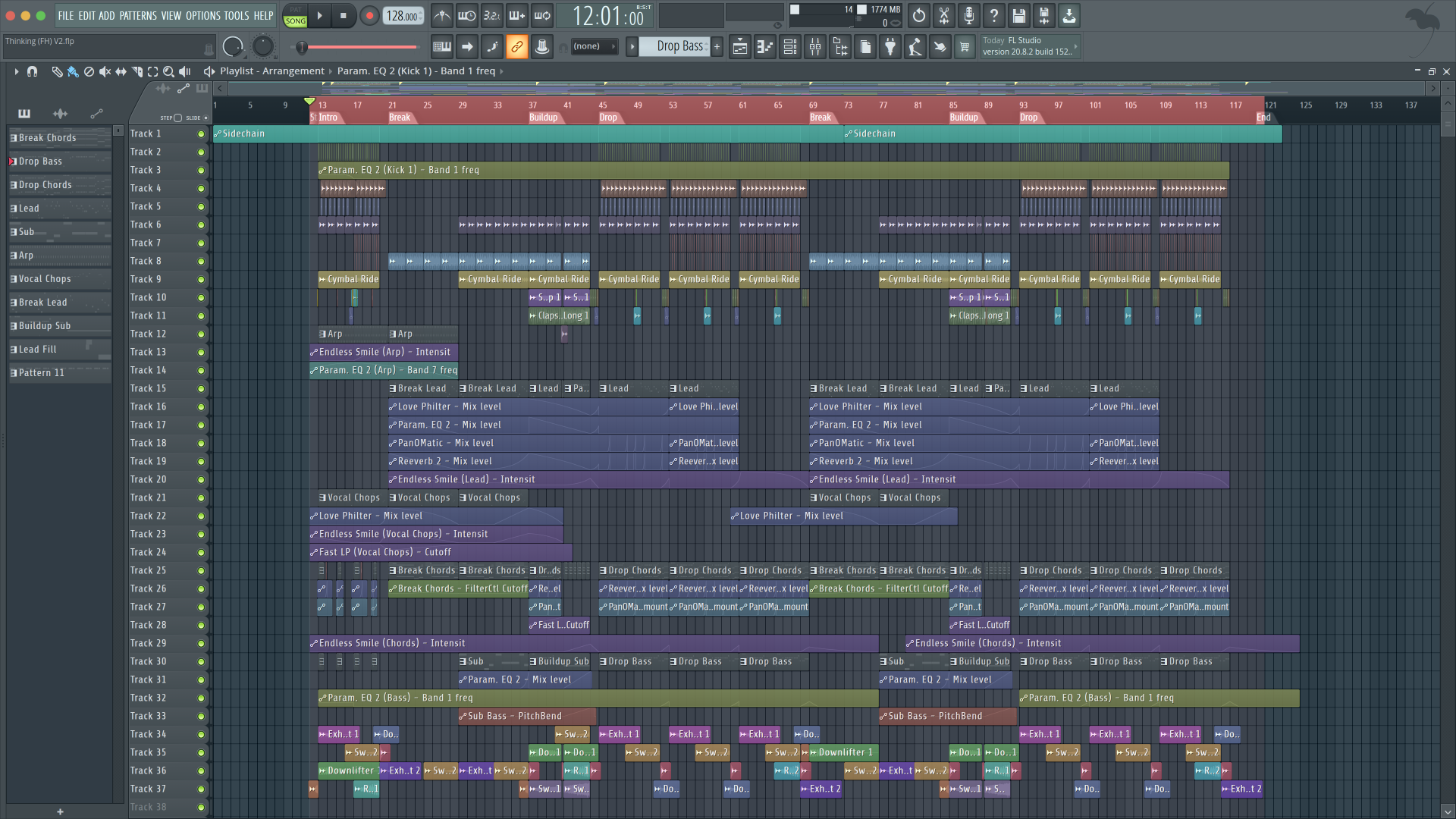The height and width of the screenshot is (819, 1456).
Task: Open the PATTERNS menu
Action: (x=138, y=15)
